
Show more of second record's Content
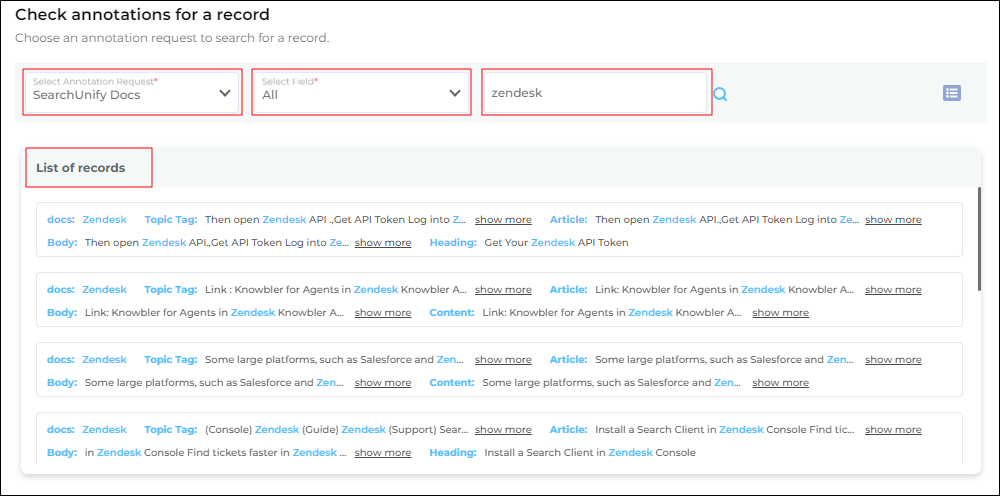(780, 312)
